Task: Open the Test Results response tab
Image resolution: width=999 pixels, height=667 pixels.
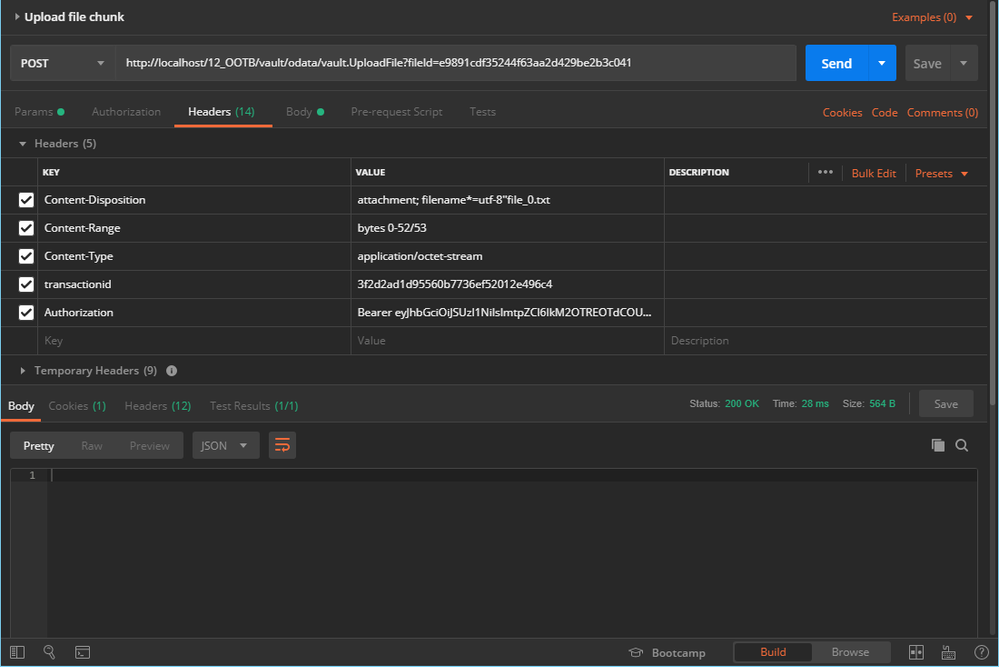Action: [253, 405]
